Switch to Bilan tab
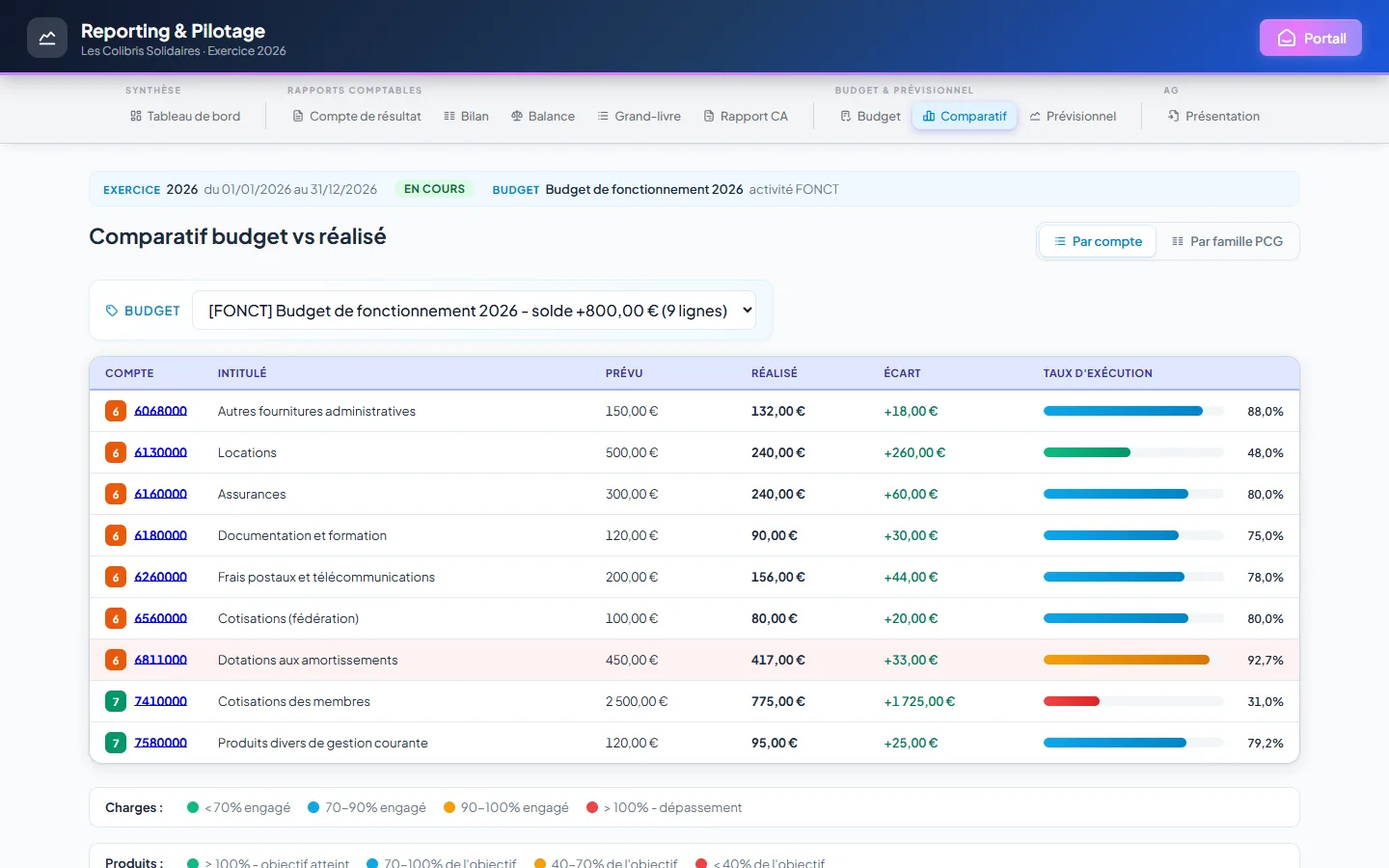The height and width of the screenshot is (868, 1389). pyautogui.click(x=466, y=116)
